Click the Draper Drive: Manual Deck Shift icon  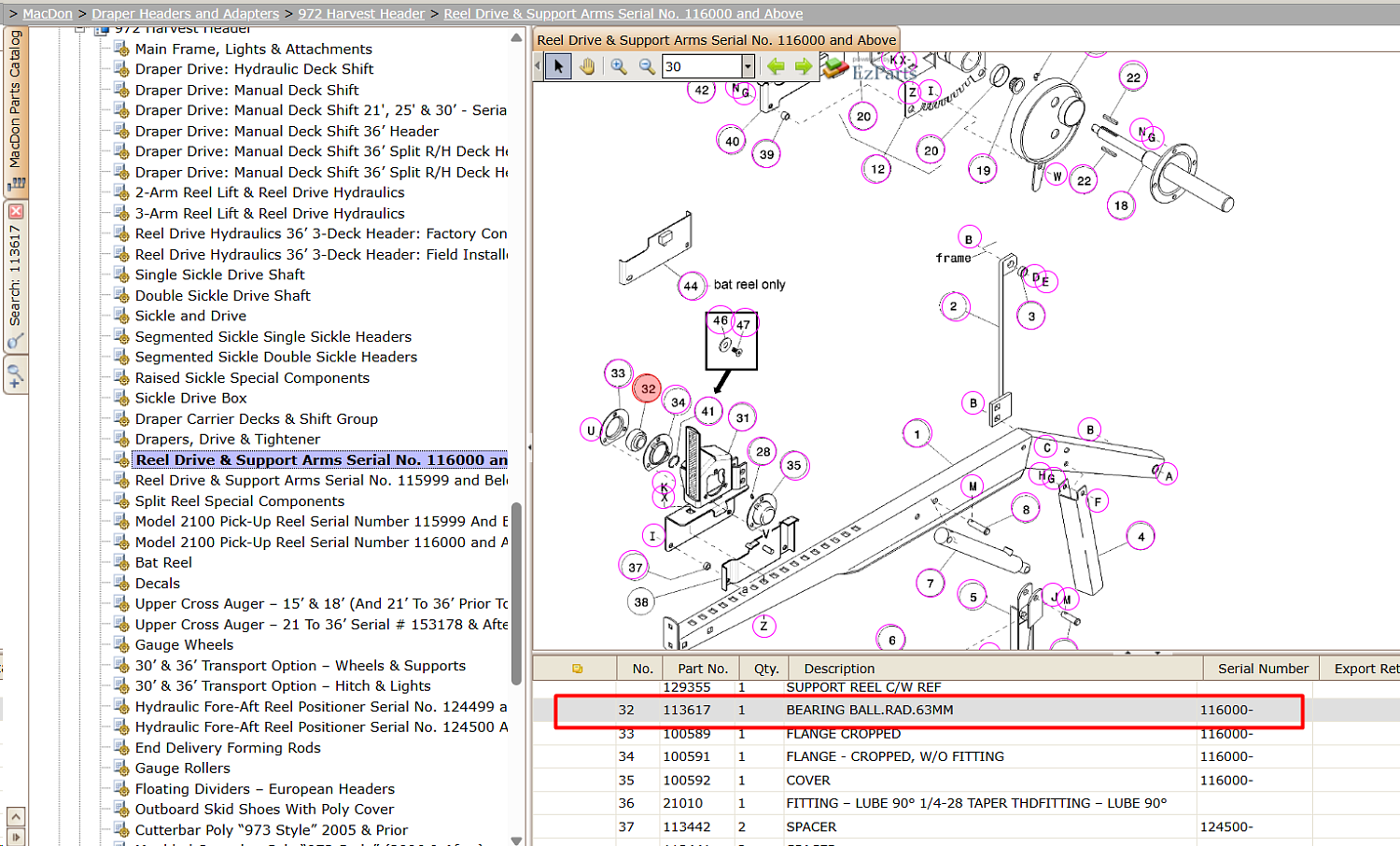coord(121,90)
